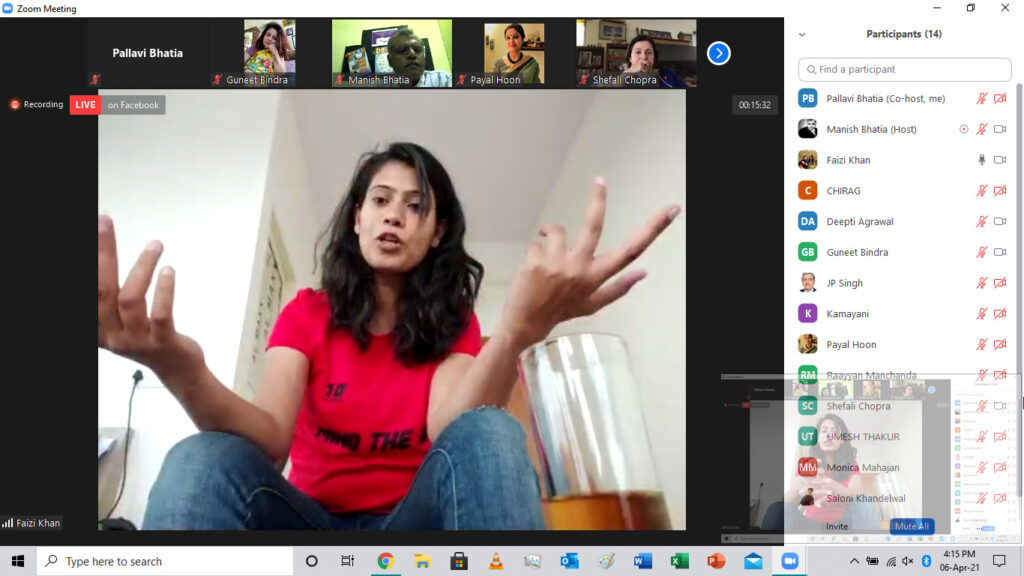Click the DA avatar for Deepti Agrawal

(x=808, y=221)
